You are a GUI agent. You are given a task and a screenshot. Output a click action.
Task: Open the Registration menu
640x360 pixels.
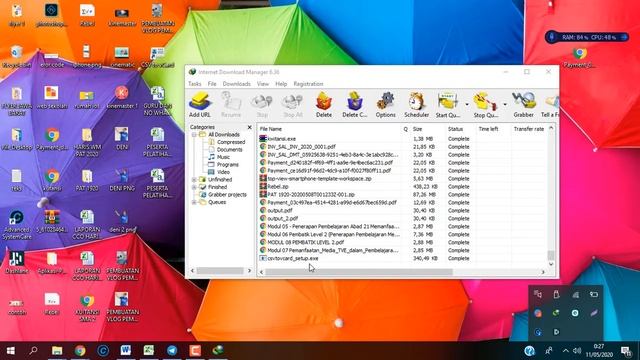(x=308, y=84)
